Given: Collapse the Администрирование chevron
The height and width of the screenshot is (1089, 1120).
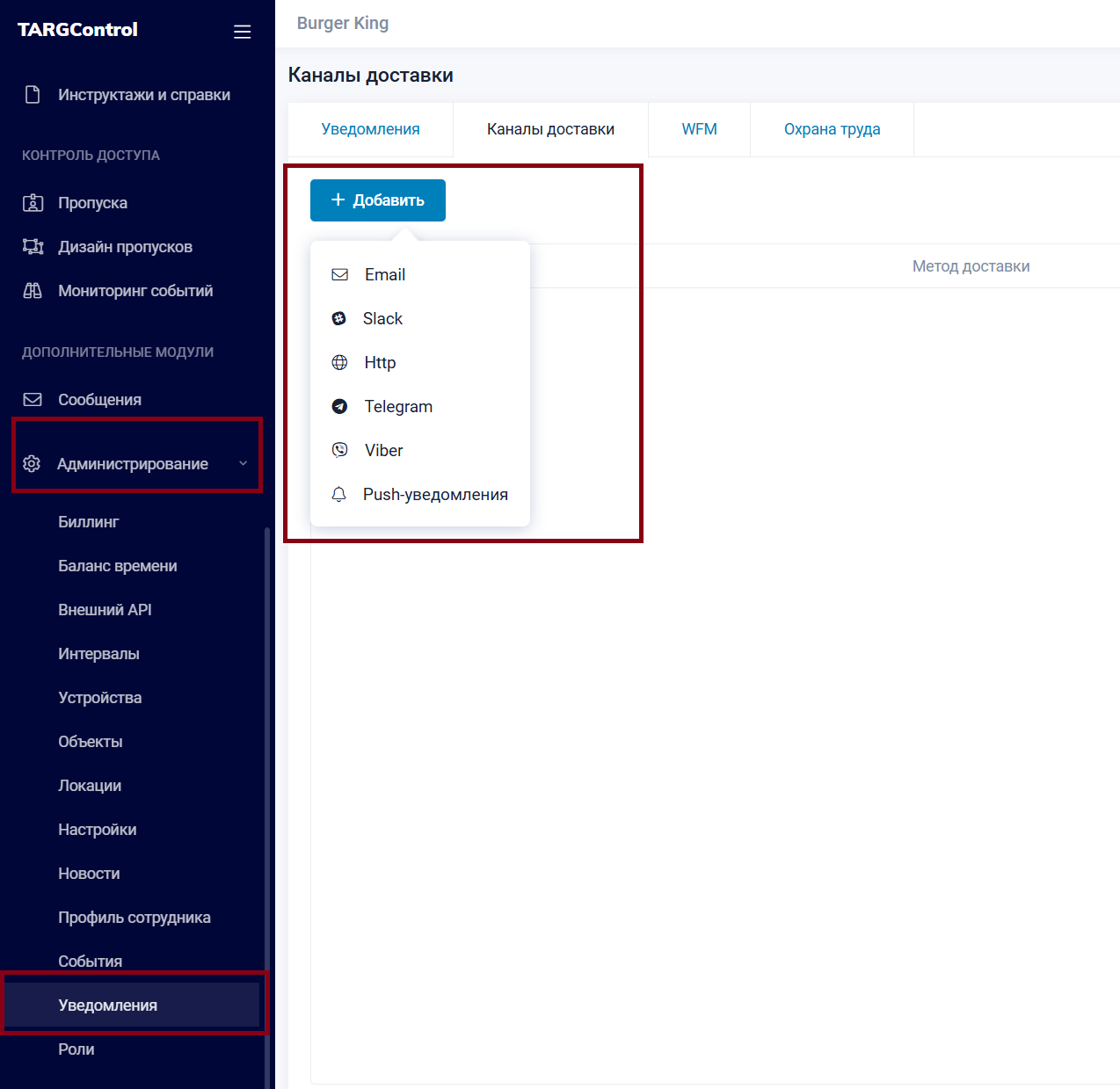Looking at the screenshot, I should [x=244, y=463].
